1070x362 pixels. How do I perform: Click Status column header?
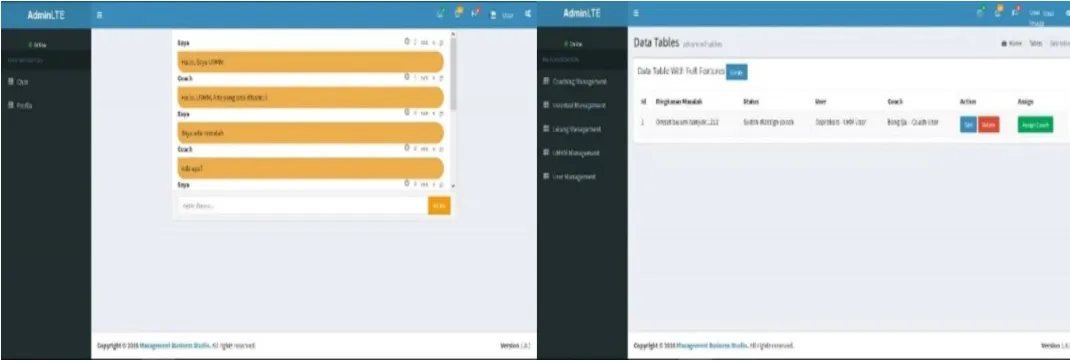point(751,101)
